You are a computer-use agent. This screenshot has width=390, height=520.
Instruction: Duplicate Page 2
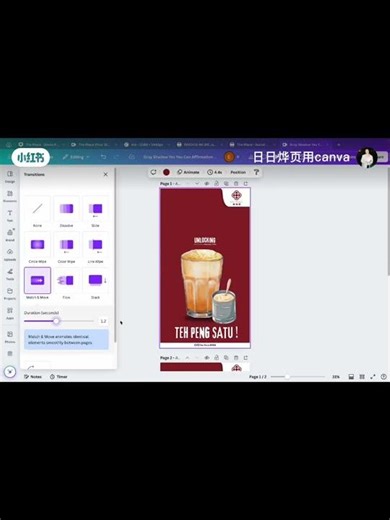[226, 358]
